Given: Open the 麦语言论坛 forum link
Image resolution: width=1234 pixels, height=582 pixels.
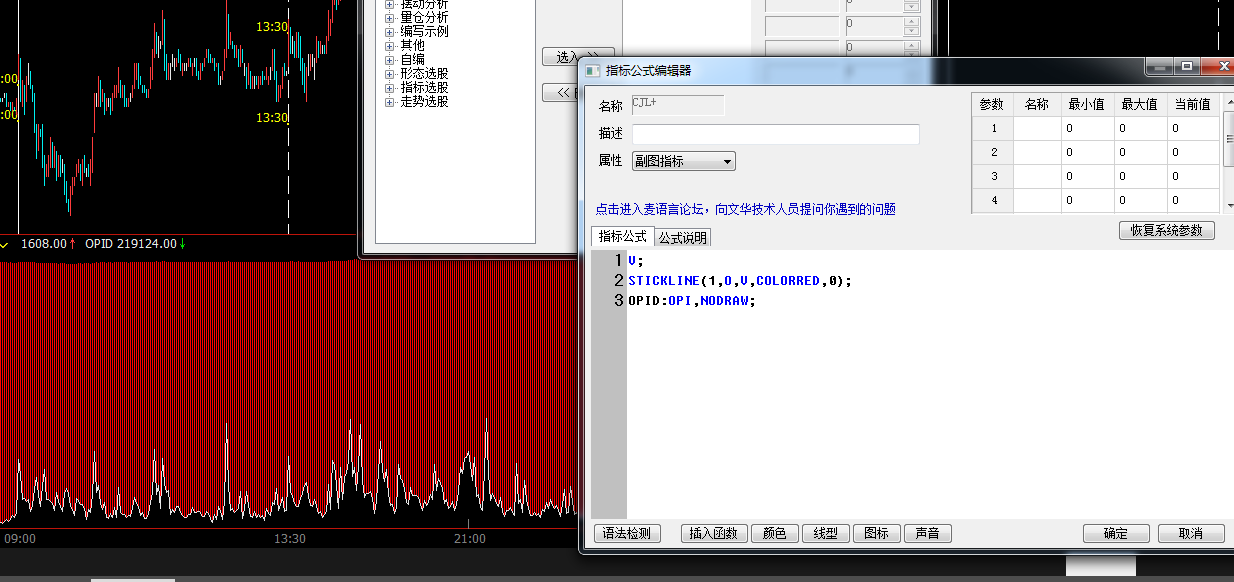Looking at the screenshot, I should (745, 210).
